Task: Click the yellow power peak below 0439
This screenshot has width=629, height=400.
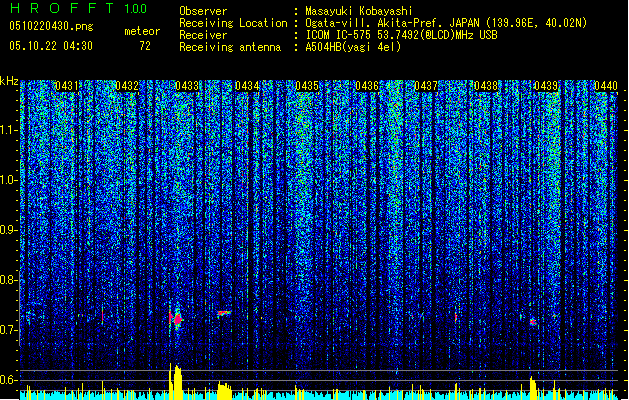Action: 533,388
